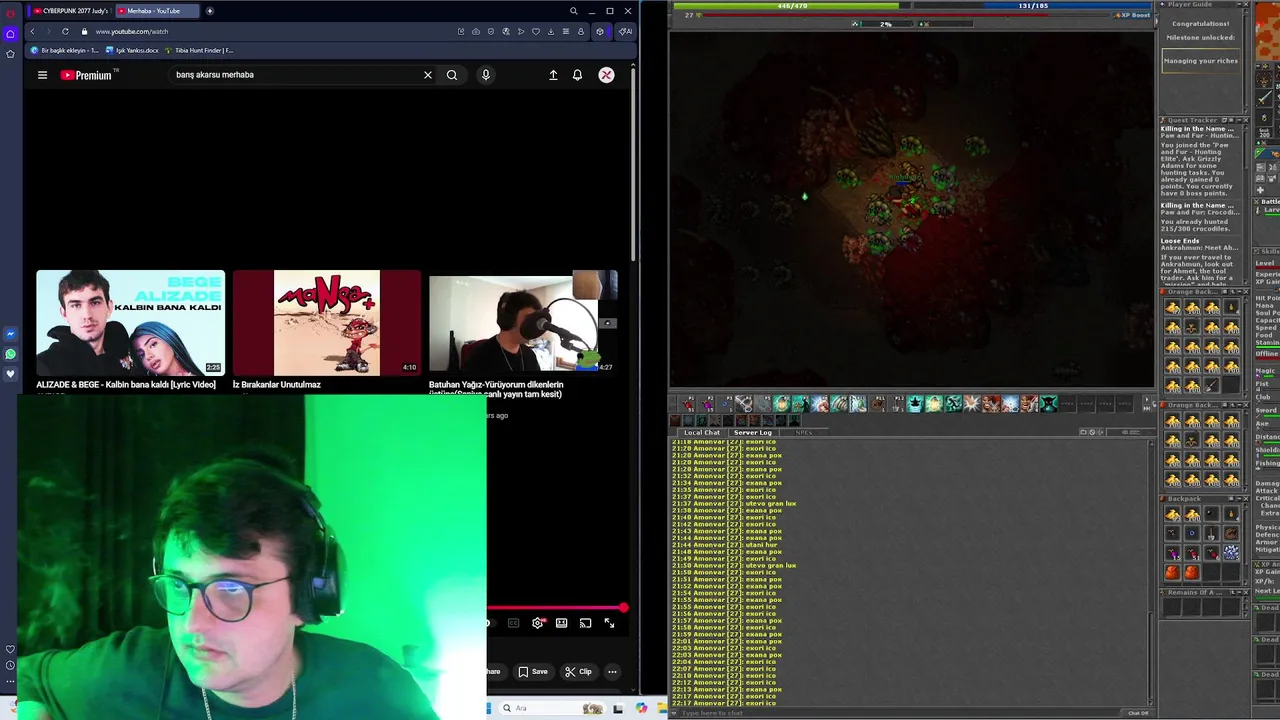Use the first red potion hotkey slot
Viewport: 1280px width, 720px height.
[x=689, y=403]
